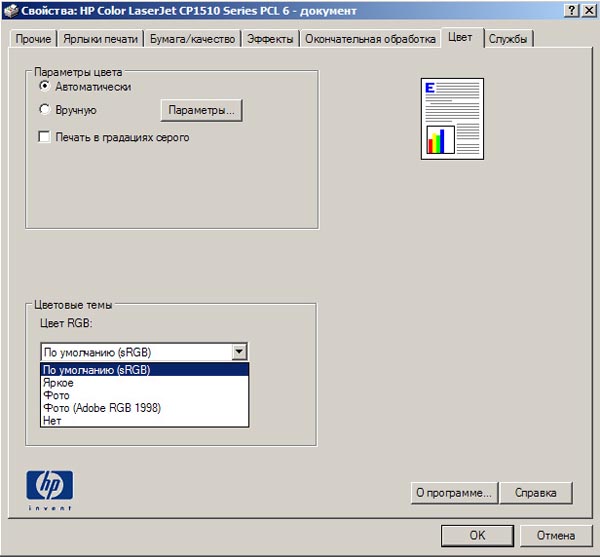Choose Яркое color theme option

click(145, 383)
